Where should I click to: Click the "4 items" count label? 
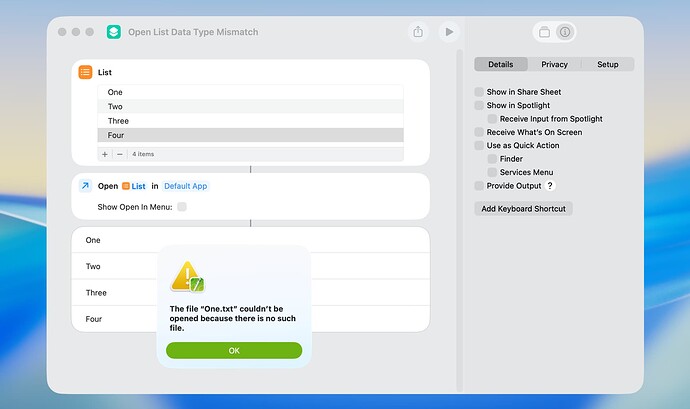click(143, 154)
